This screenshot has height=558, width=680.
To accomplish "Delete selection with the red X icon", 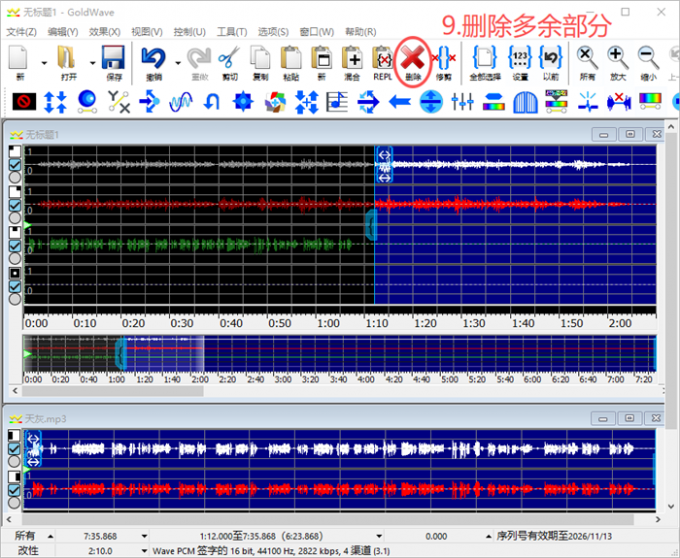I will [412, 58].
